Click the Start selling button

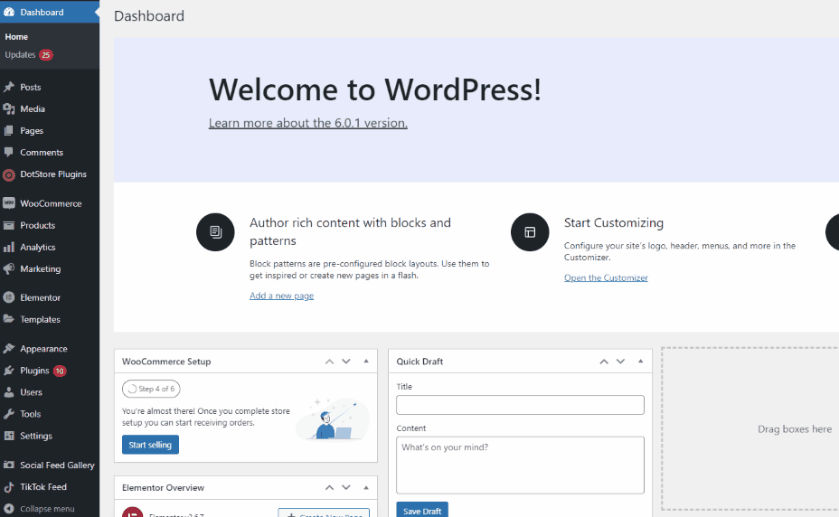pos(150,445)
